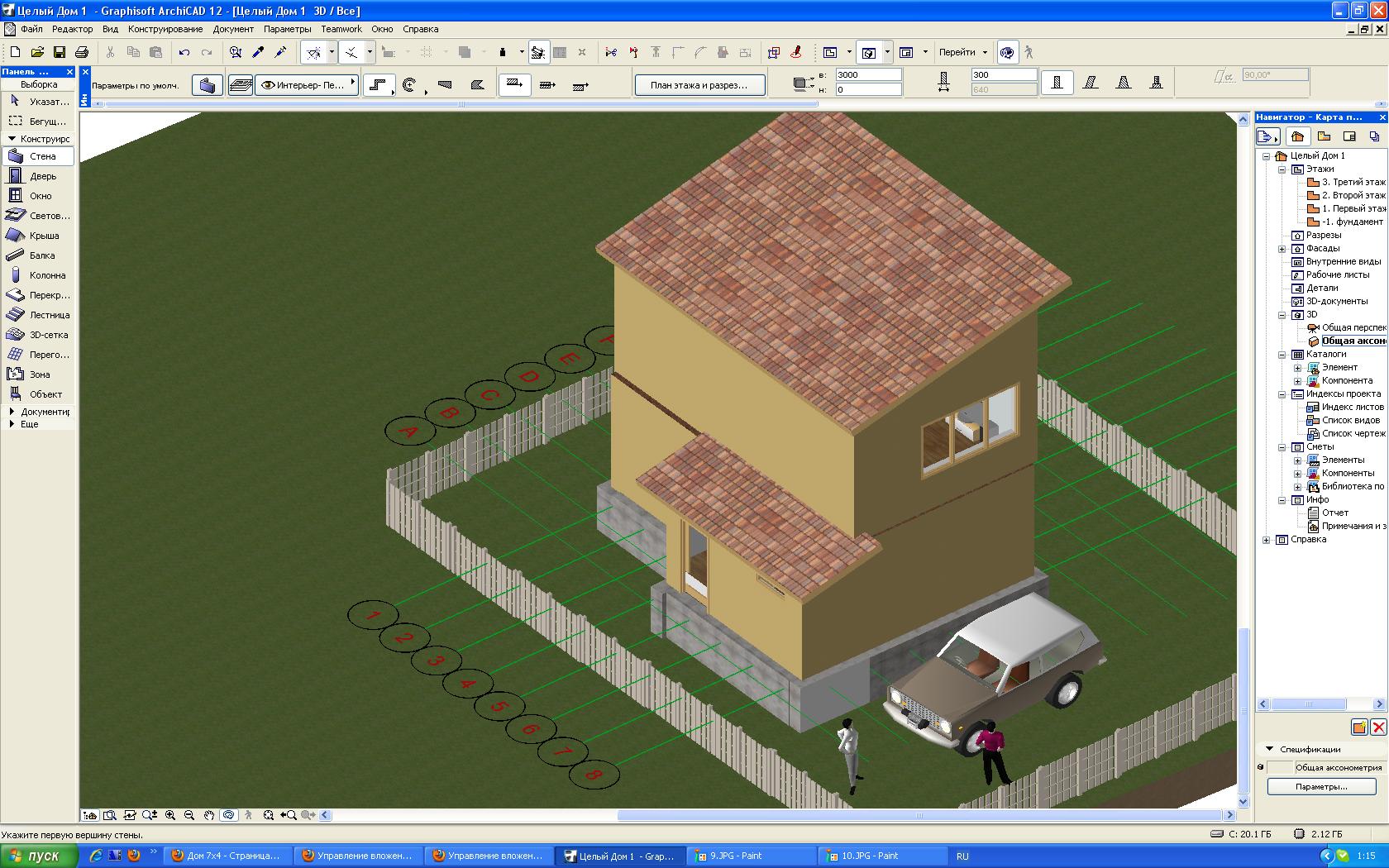The image size is (1389, 868).
Task: Click the wall height field showing 3000
Action: (868, 74)
